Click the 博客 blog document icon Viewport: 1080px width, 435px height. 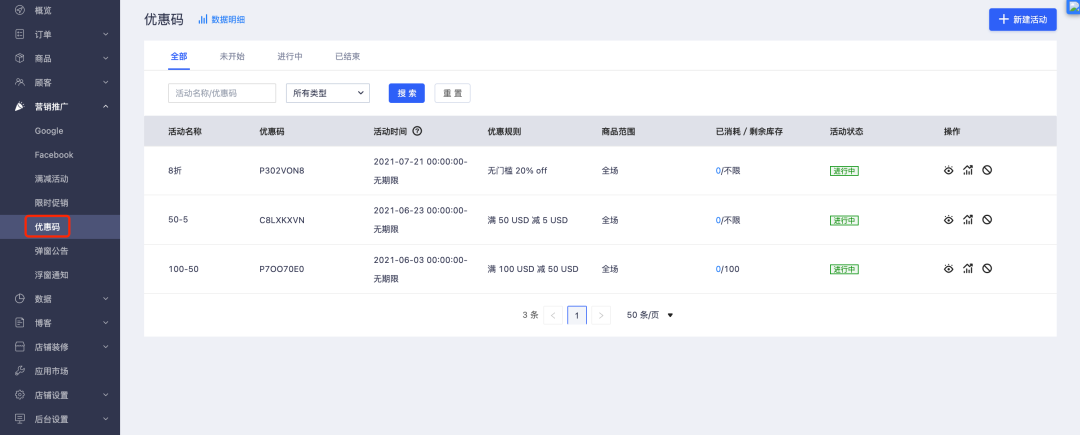click(x=20, y=323)
